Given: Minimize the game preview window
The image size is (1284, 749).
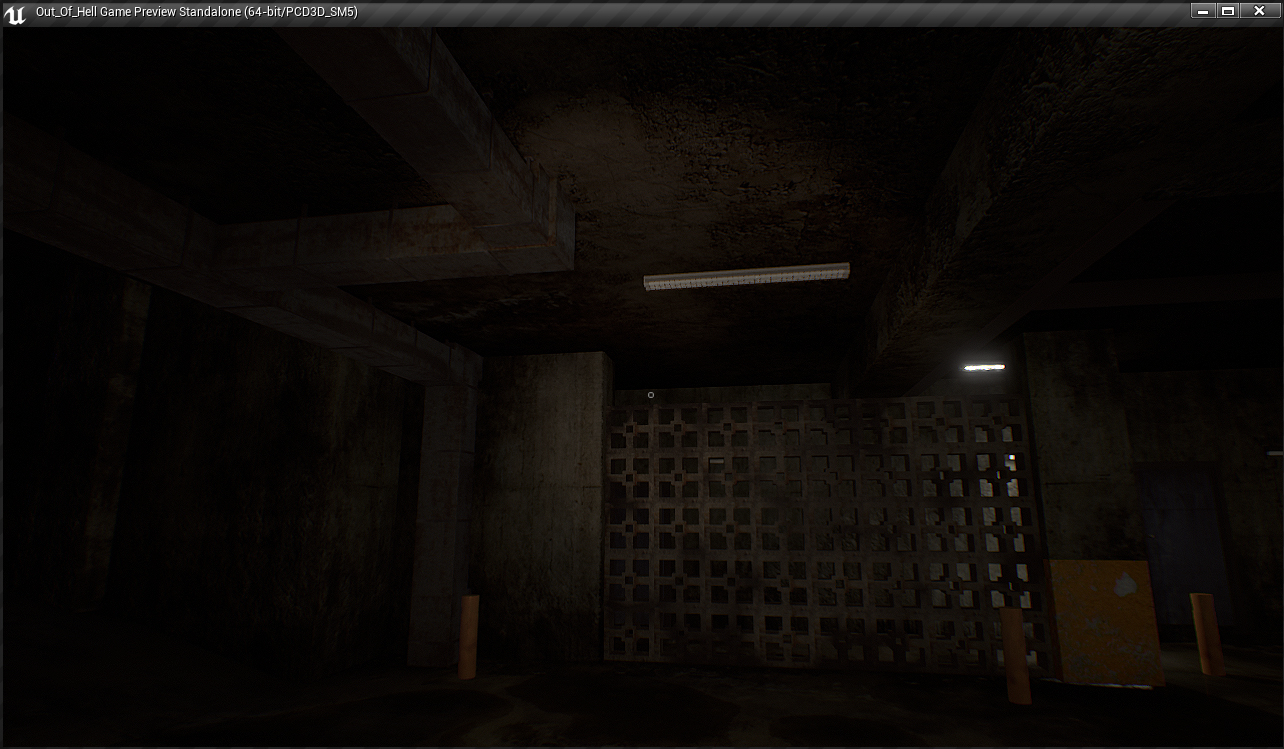Looking at the screenshot, I should click(x=1203, y=11).
